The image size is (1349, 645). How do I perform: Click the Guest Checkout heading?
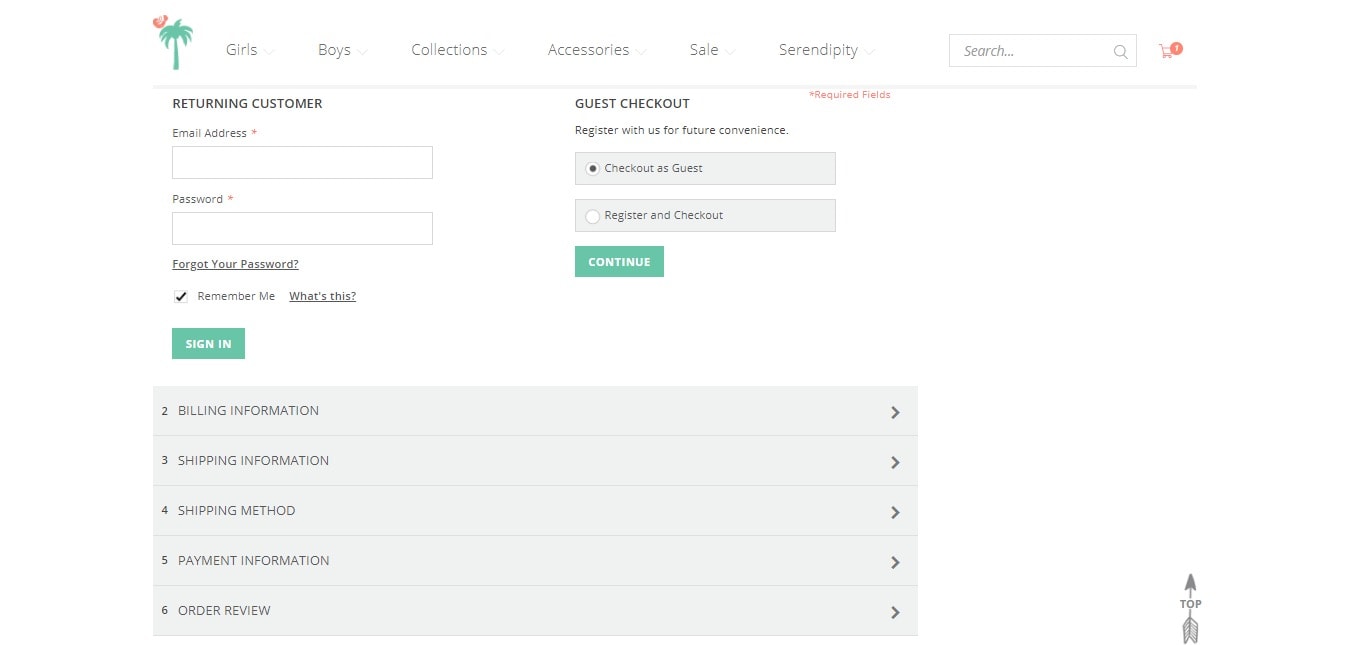pyautogui.click(x=632, y=103)
